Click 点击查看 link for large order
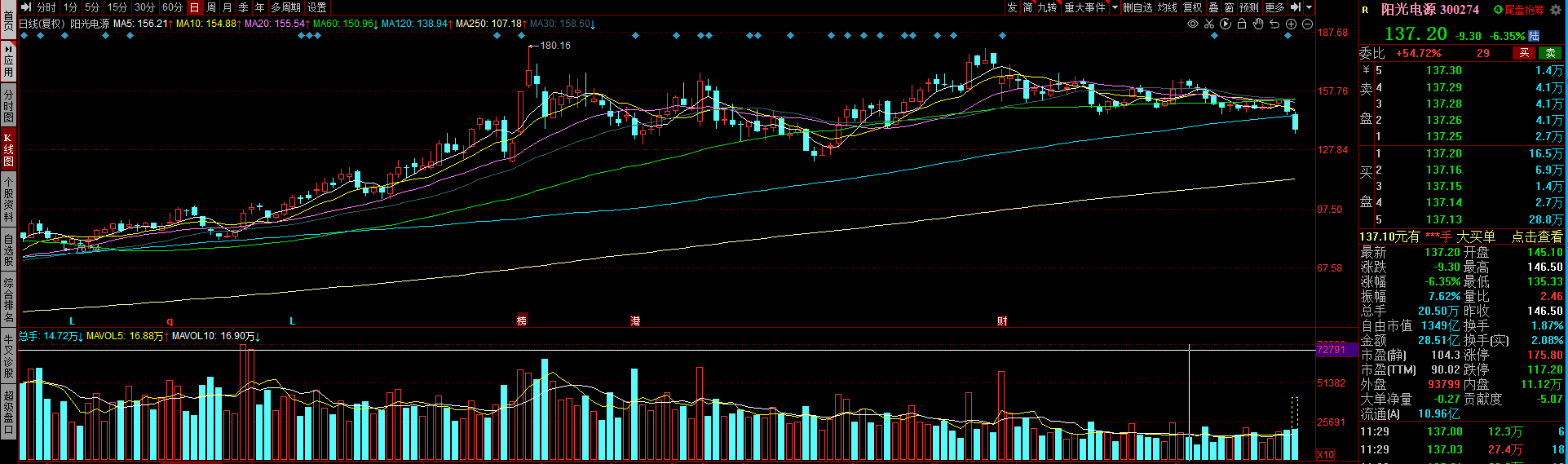The height and width of the screenshot is (464, 1568). point(1537,236)
